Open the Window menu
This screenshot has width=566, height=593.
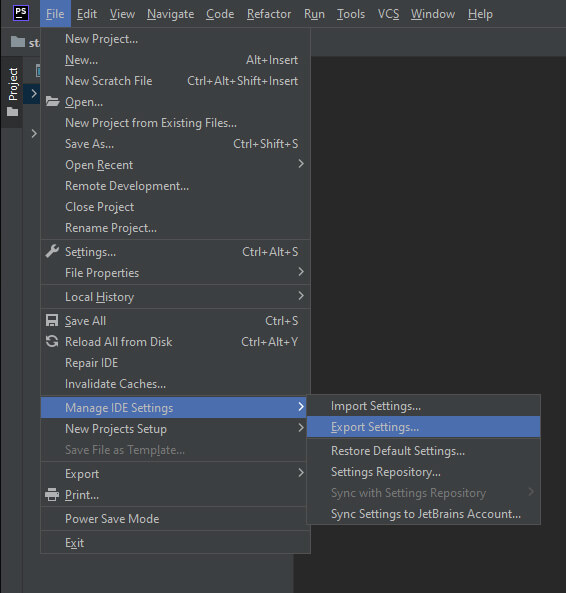(x=433, y=14)
